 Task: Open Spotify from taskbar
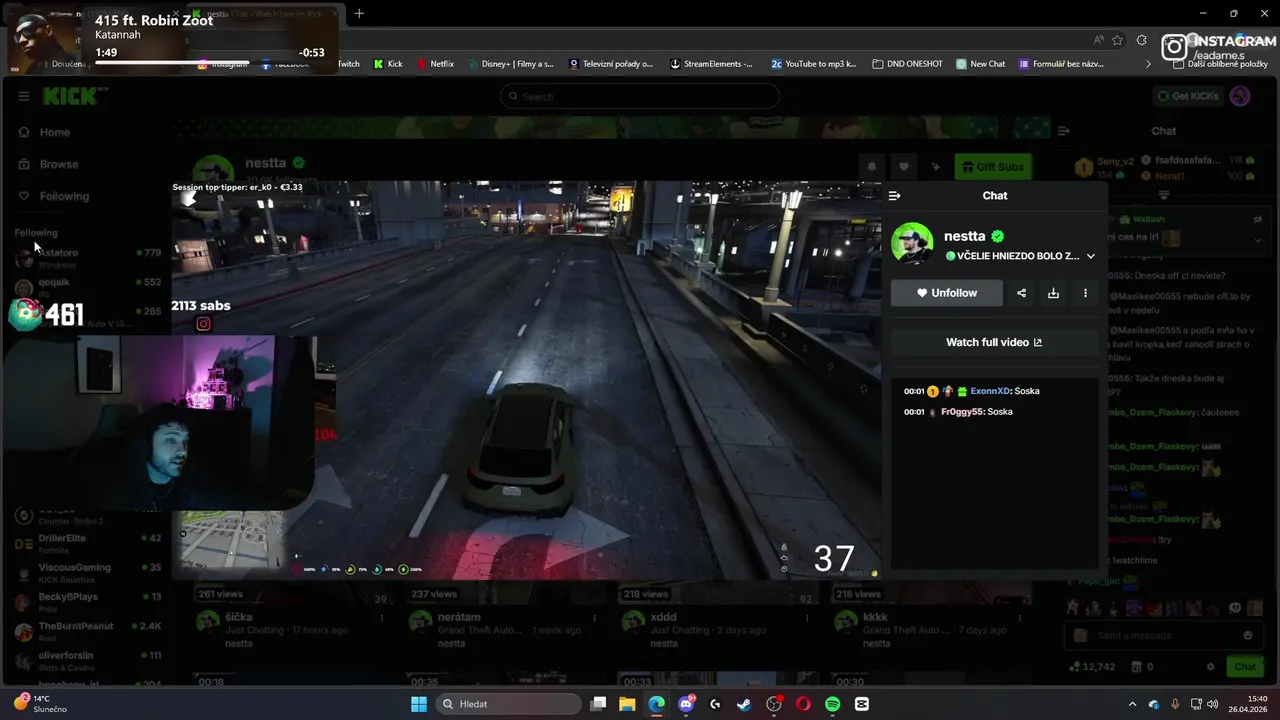pos(832,704)
